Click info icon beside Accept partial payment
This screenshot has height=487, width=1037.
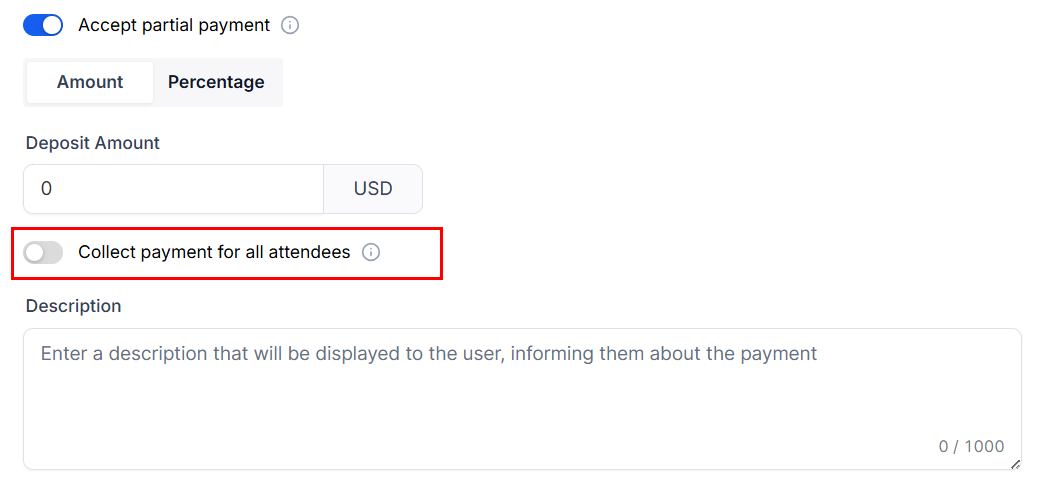[290, 25]
